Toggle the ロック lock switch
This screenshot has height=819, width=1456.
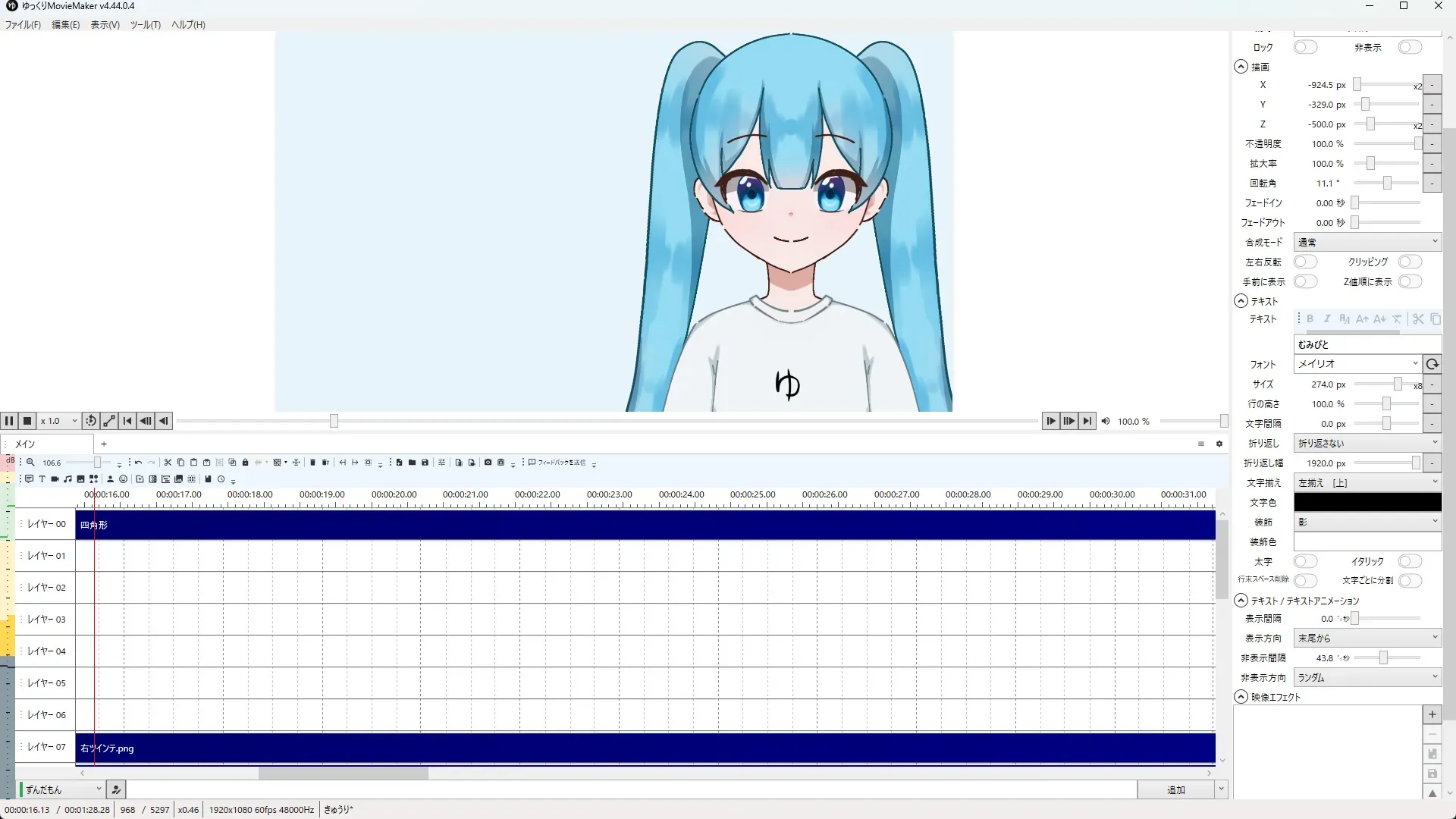coord(1305,47)
